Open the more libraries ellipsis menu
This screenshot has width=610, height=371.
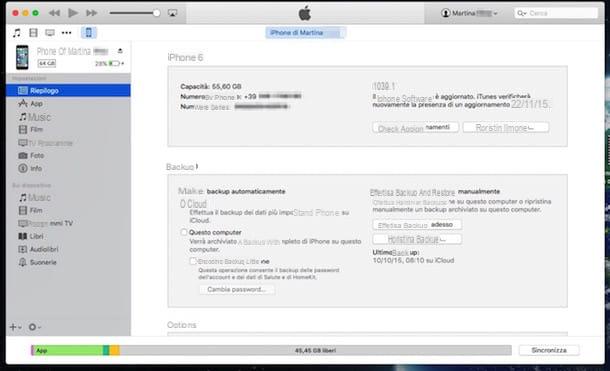pyautogui.click(x=67, y=33)
